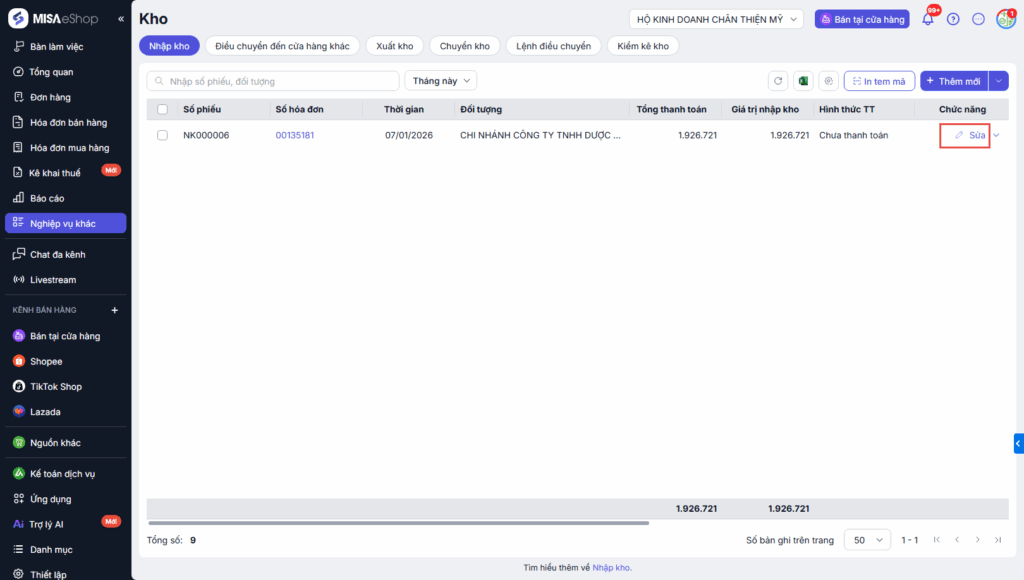Open invoice number 00135181 link
Screen dimensions: 1024x580
(x=295, y=135)
